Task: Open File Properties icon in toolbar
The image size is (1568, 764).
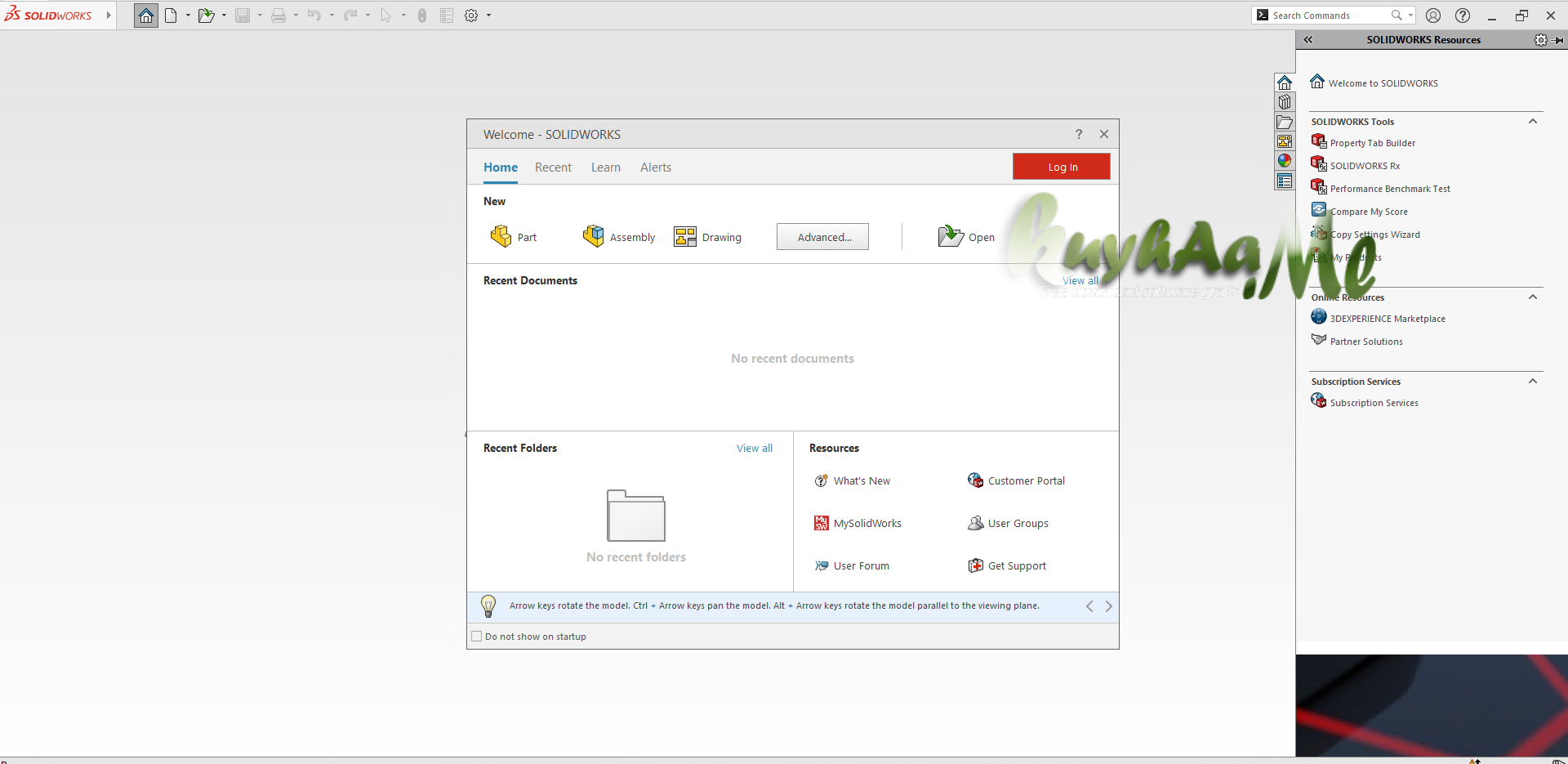Action: (447, 16)
